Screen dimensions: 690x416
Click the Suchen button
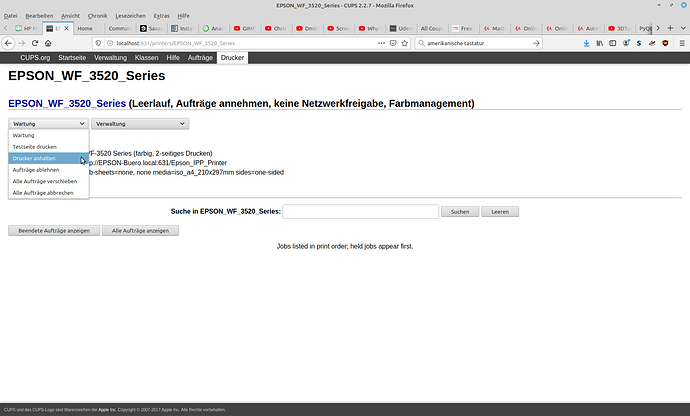[x=460, y=212]
